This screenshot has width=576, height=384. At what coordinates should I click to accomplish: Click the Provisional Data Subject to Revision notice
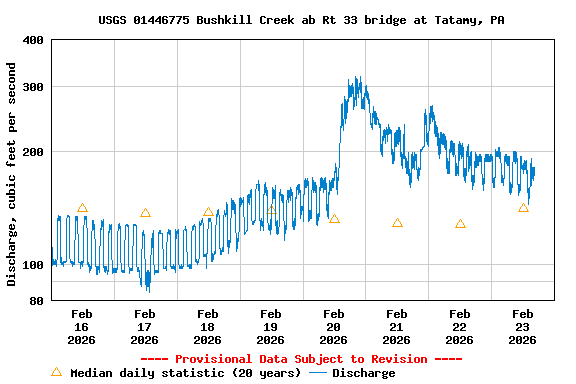point(301,359)
